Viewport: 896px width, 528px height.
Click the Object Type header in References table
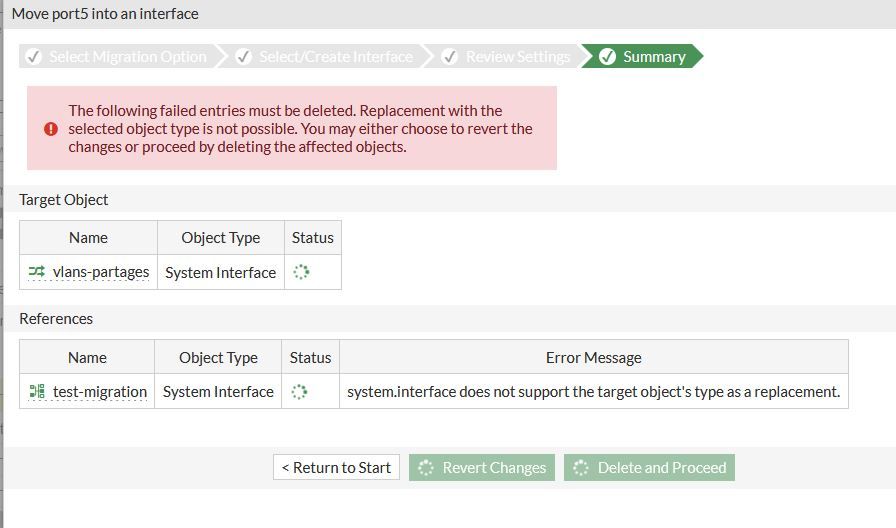pyautogui.click(x=218, y=358)
